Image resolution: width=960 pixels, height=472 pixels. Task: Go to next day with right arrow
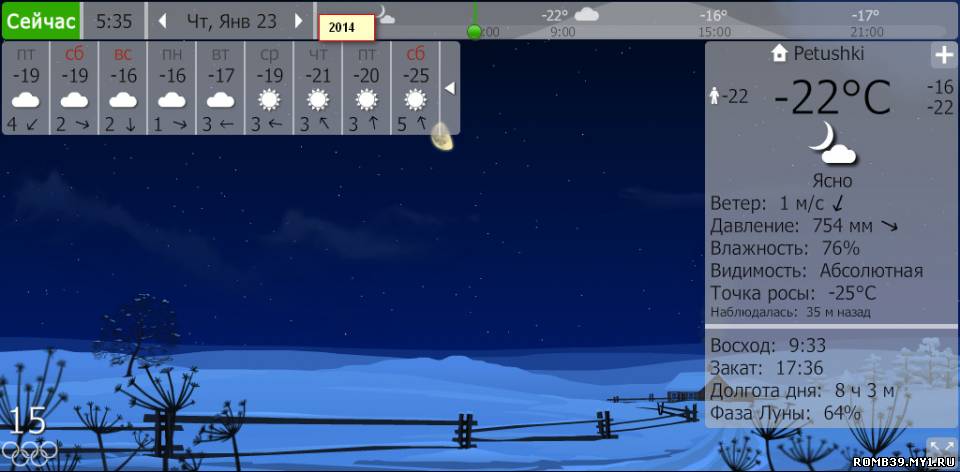298,20
